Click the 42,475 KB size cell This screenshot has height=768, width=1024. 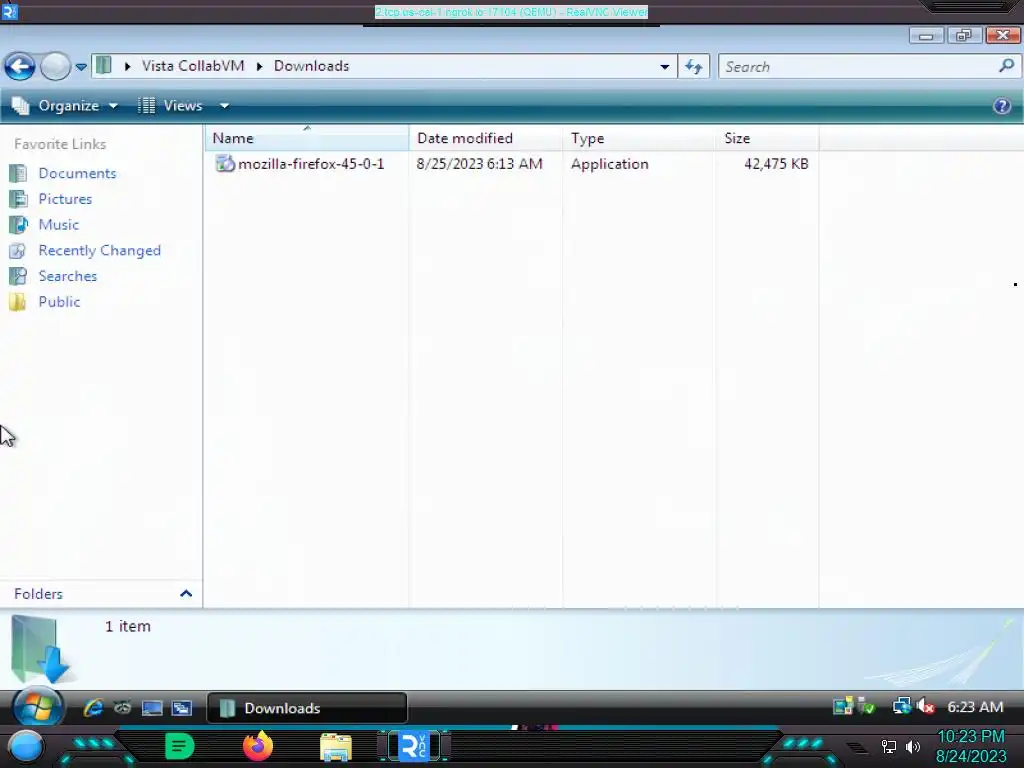[x=776, y=164]
